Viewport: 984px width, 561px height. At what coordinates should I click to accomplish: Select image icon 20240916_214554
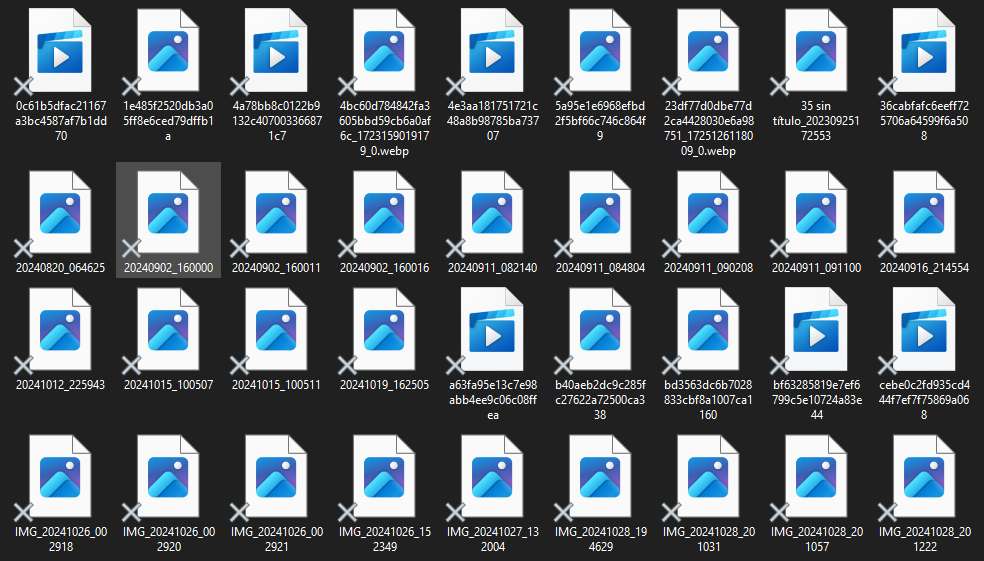point(924,213)
